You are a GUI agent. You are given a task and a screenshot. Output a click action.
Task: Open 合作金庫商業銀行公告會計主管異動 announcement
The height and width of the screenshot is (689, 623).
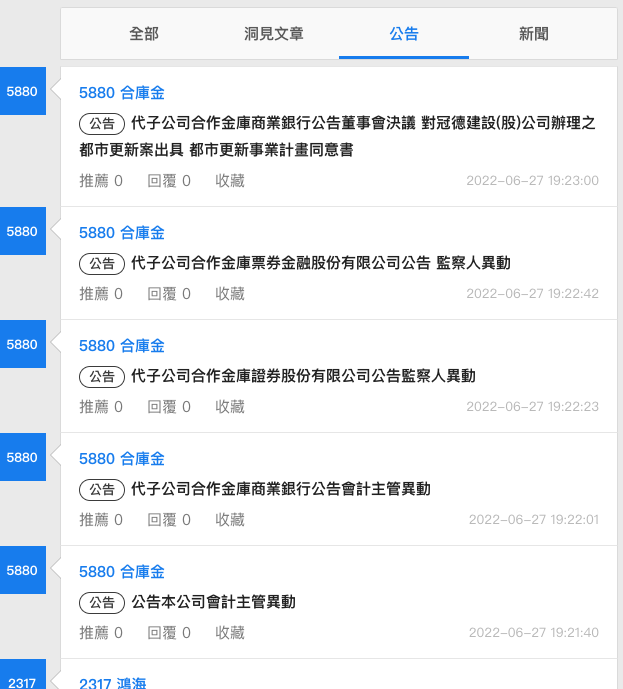point(281,489)
